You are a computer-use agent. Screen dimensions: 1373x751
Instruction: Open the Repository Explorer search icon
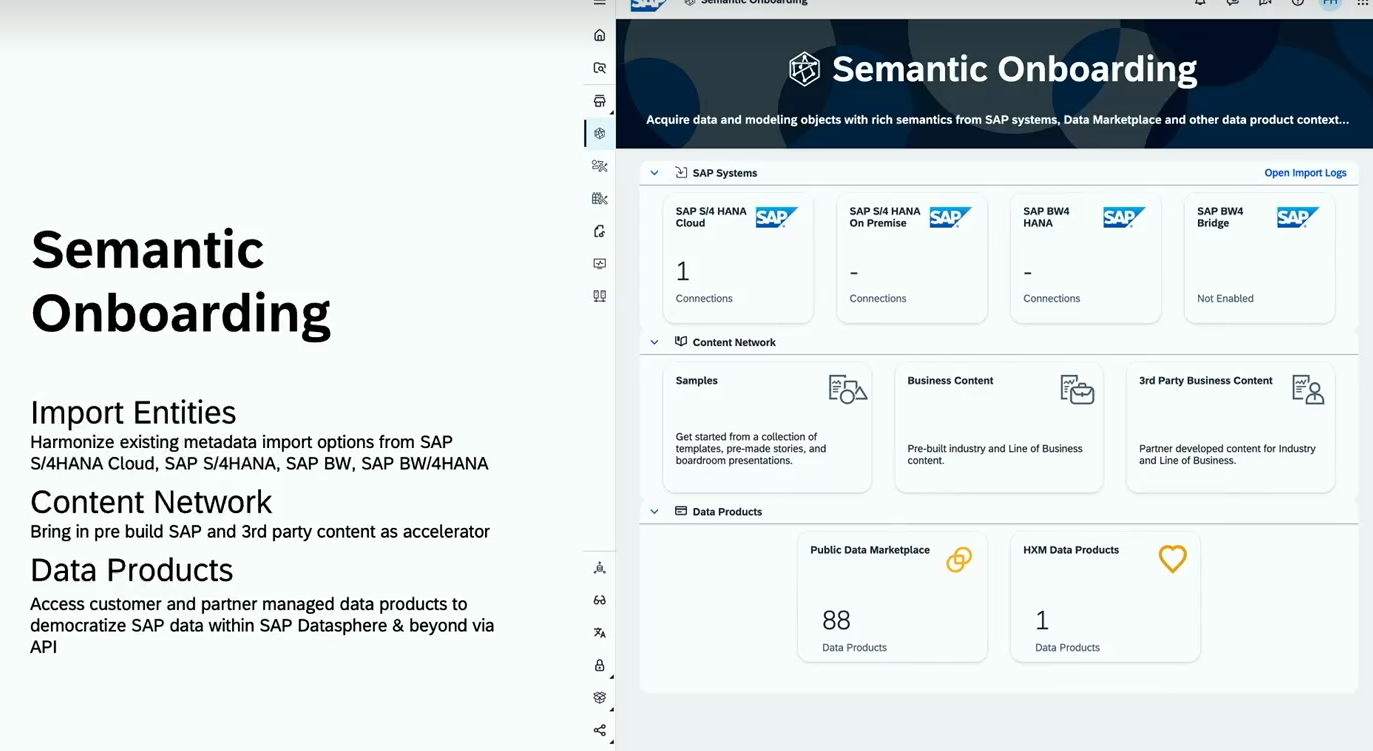coord(599,67)
